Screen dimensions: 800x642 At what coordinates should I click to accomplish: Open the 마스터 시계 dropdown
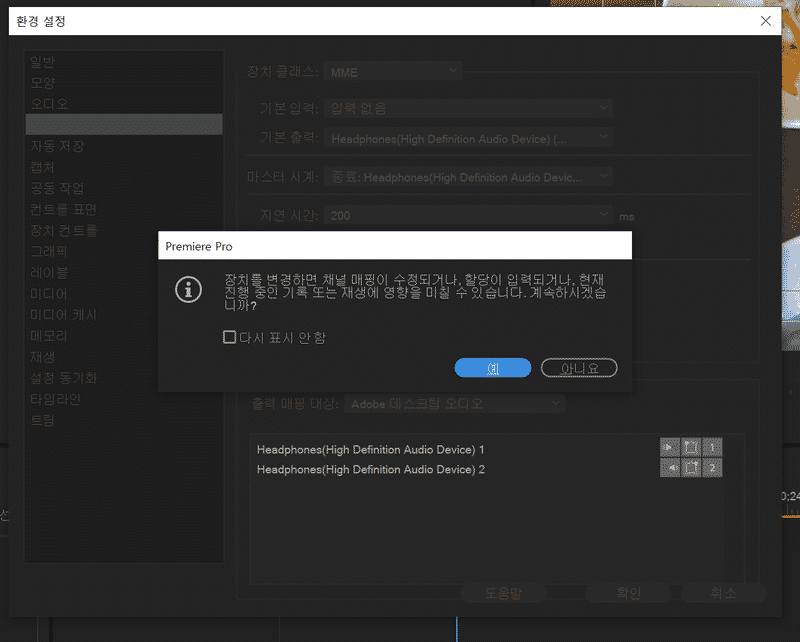coord(468,177)
